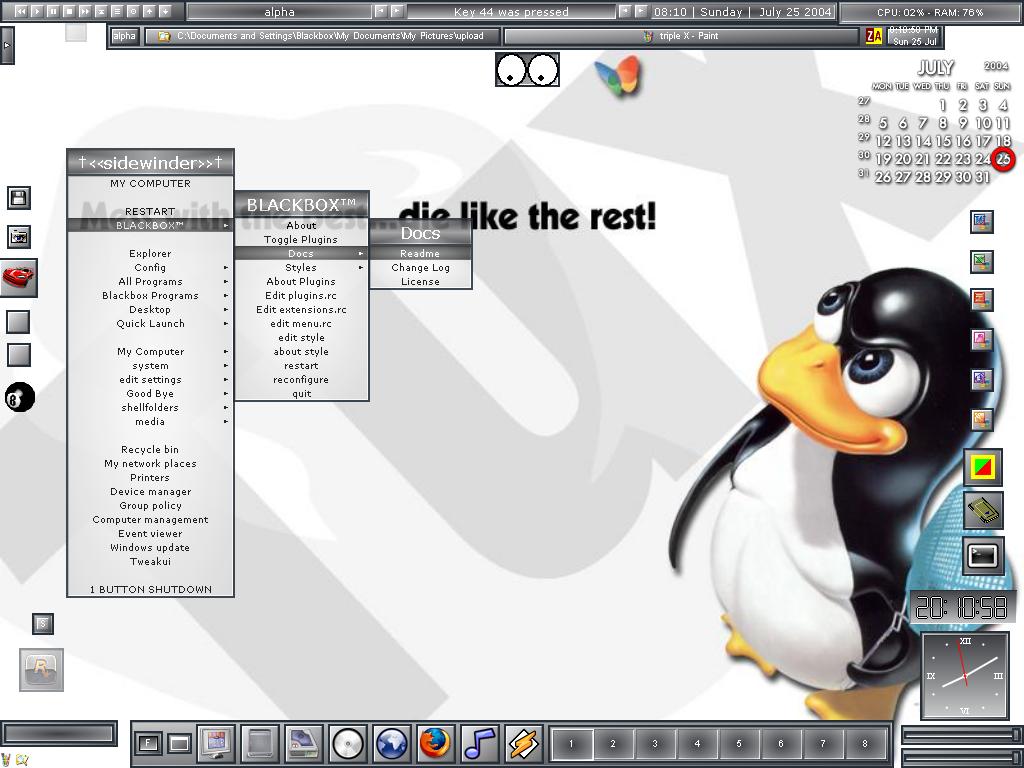Select Change Log in Docs menu

[420, 268]
